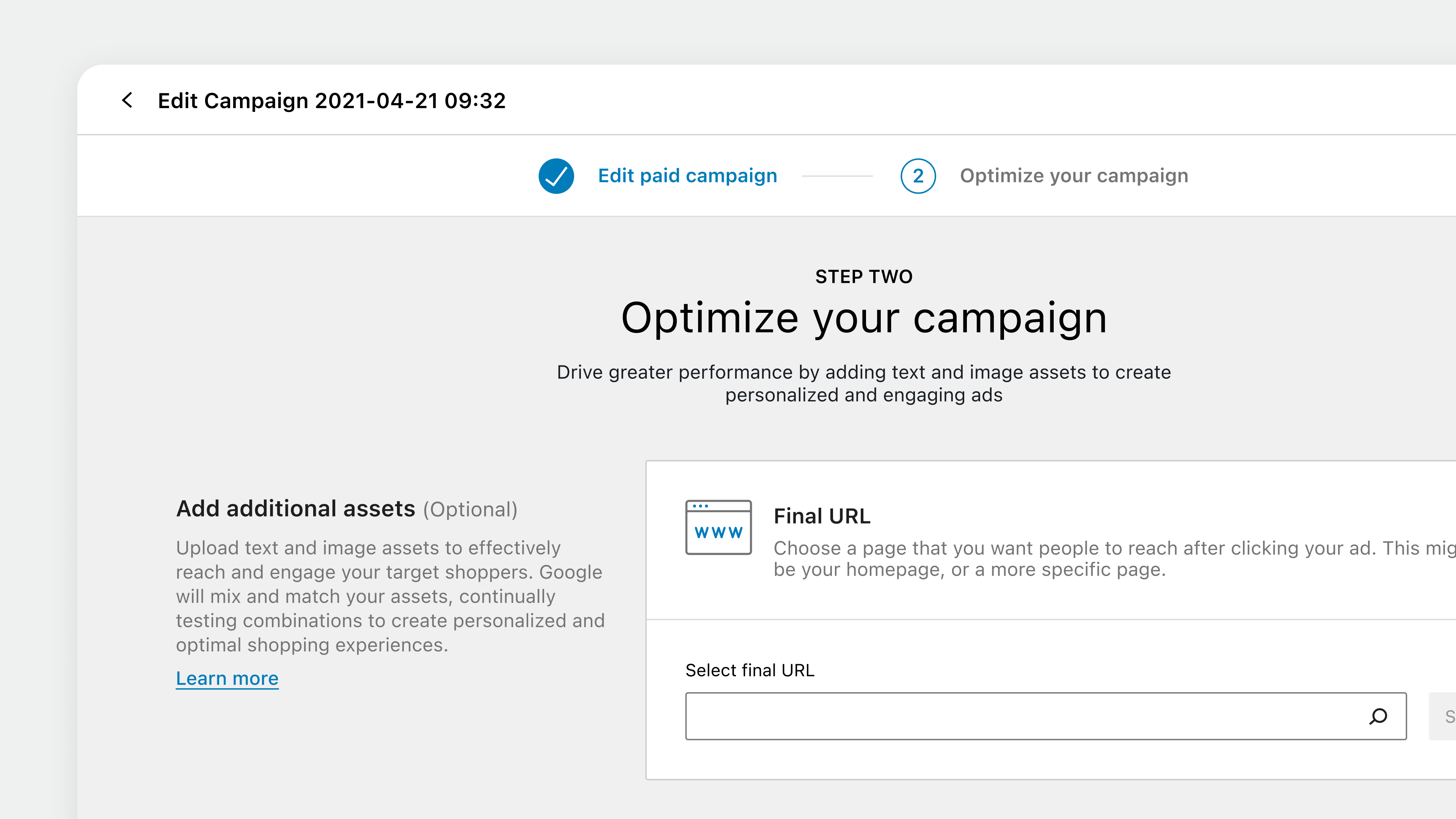Click the www browser icon next to Final URL

coord(719,527)
